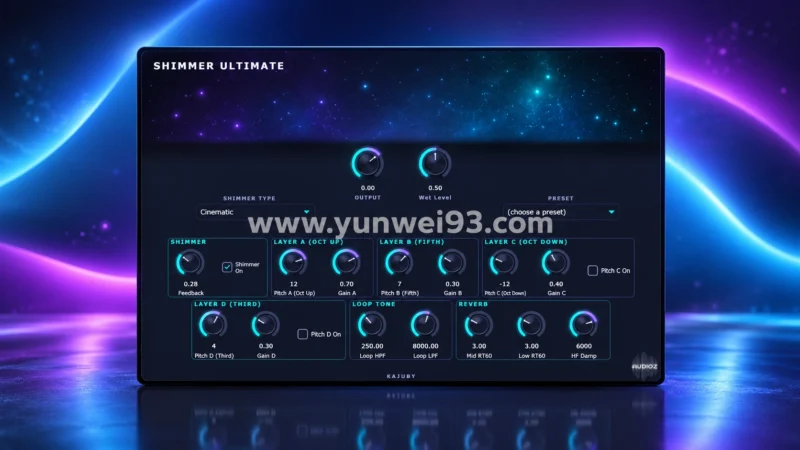Click the Gain C knob
Image resolution: width=800 pixels, height=450 pixels.
(x=556, y=263)
